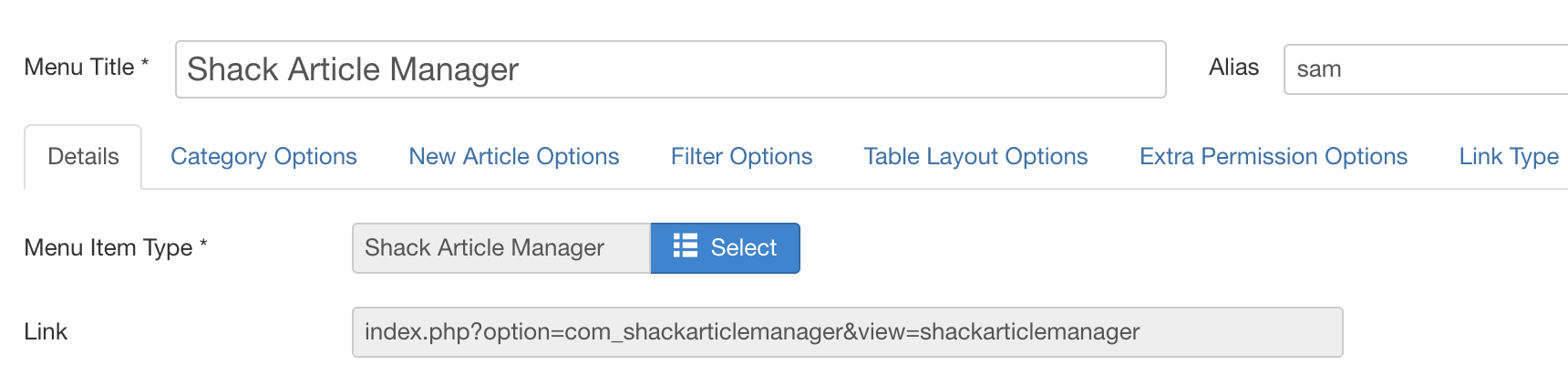Click the required asterisk beside Menu Title
This screenshot has height=376, width=1568.
coord(145,62)
